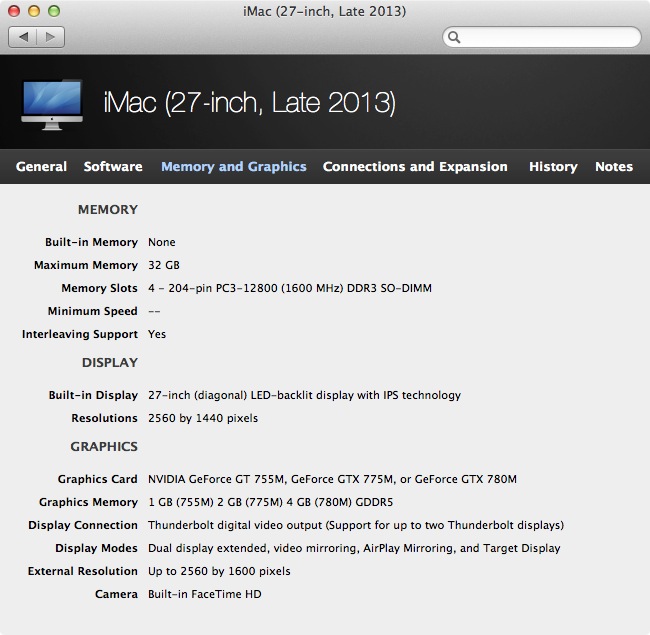Click the Memory Slots label
The height and width of the screenshot is (635, 650).
coord(99,288)
